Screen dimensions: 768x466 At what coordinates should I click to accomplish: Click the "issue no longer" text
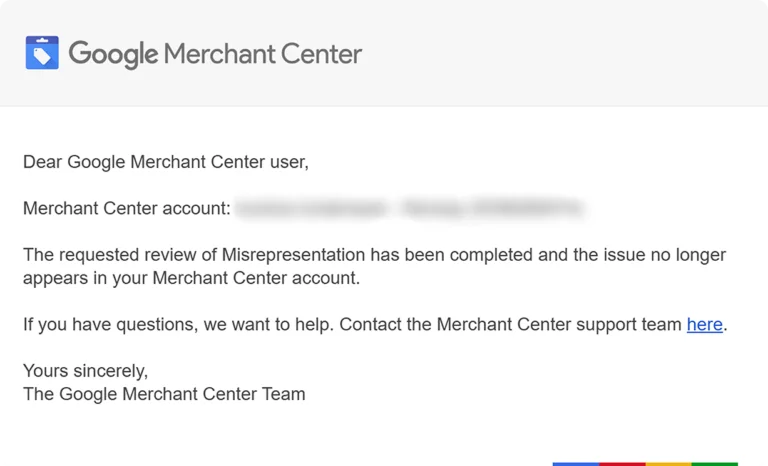click(x=668, y=255)
